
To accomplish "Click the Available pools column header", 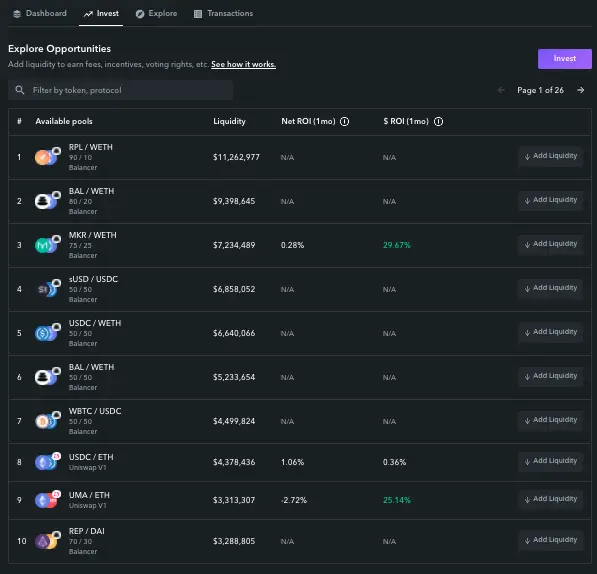I will pyautogui.click(x=64, y=121).
